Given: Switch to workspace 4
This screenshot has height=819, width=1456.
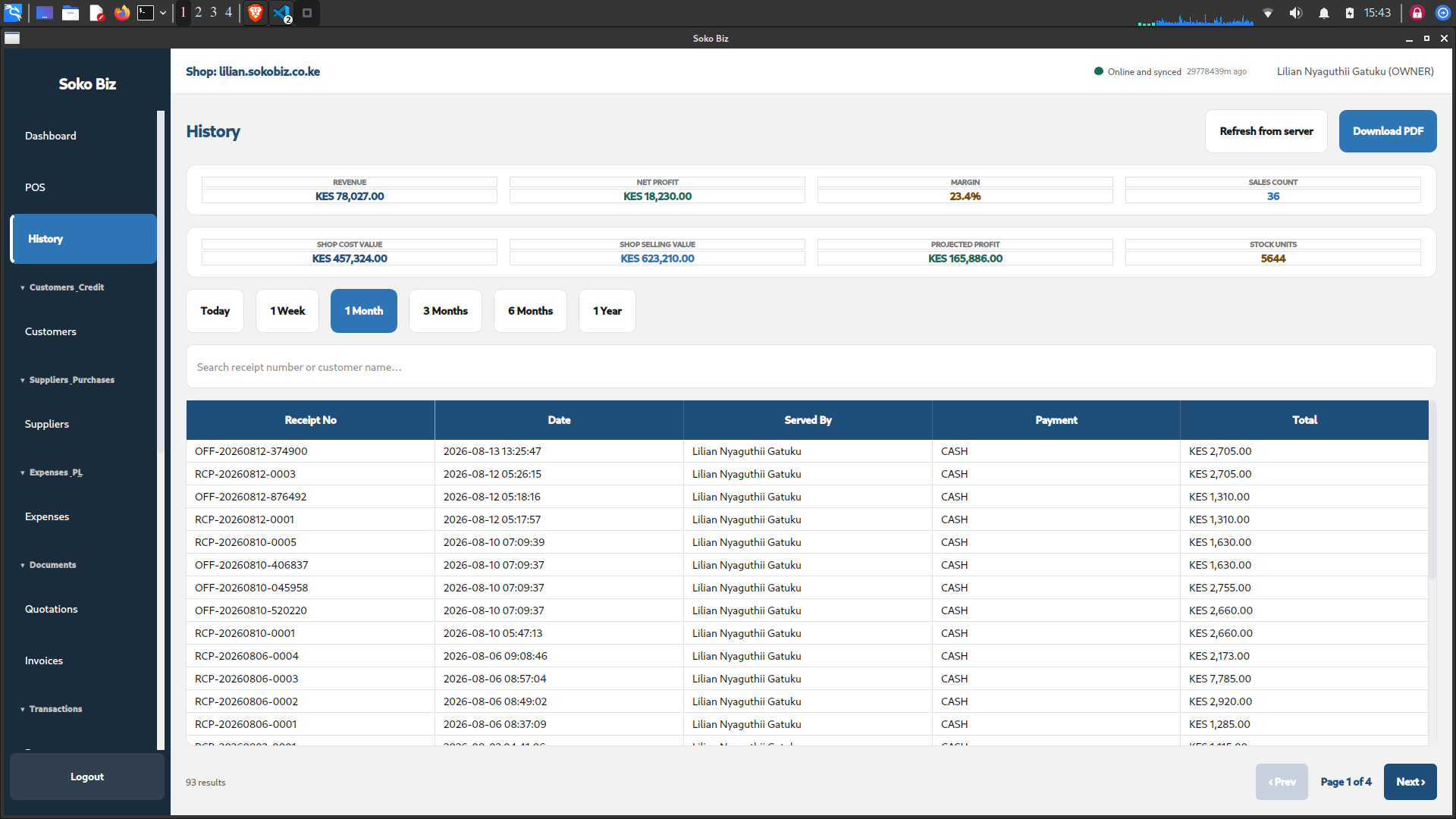Looking at the screenshot, I should coord(228,12).
